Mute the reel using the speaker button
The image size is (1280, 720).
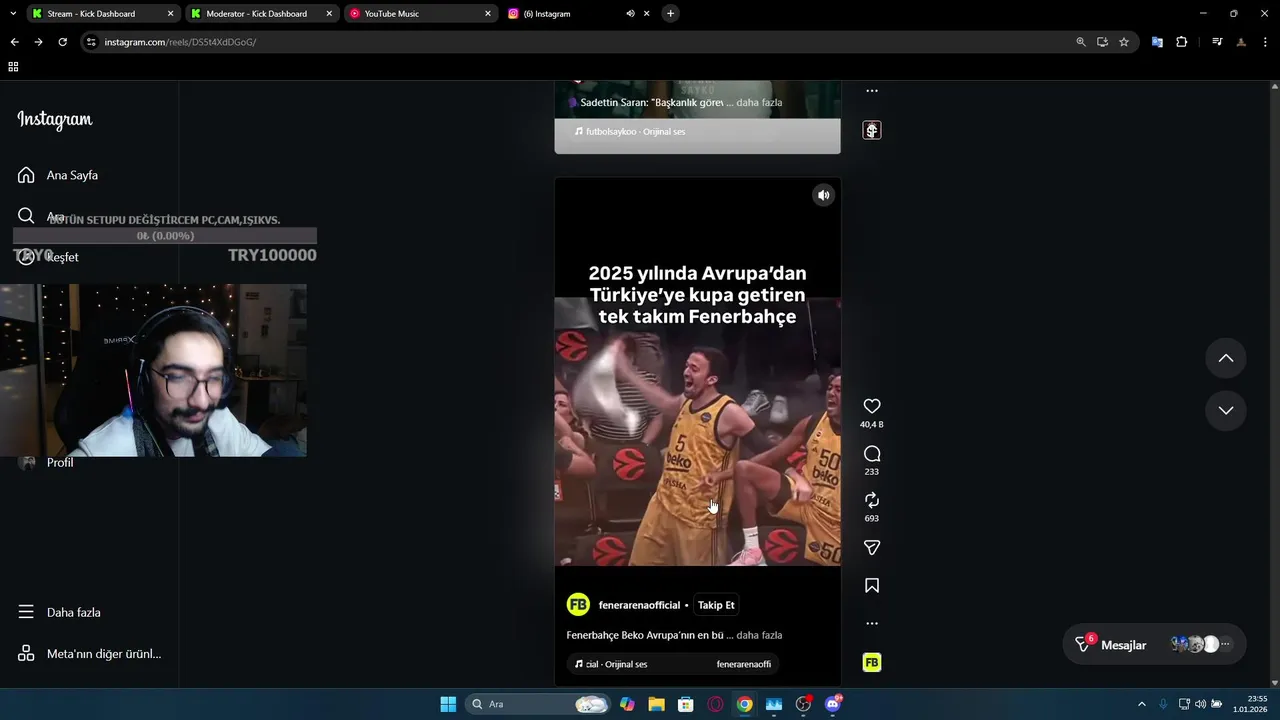823,195
